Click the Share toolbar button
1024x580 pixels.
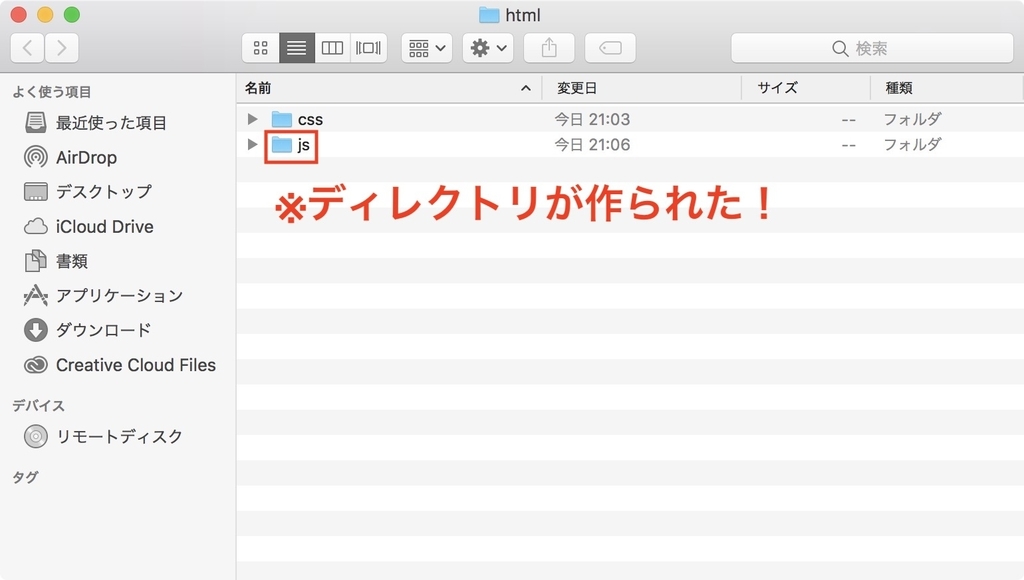click(549, 48)
